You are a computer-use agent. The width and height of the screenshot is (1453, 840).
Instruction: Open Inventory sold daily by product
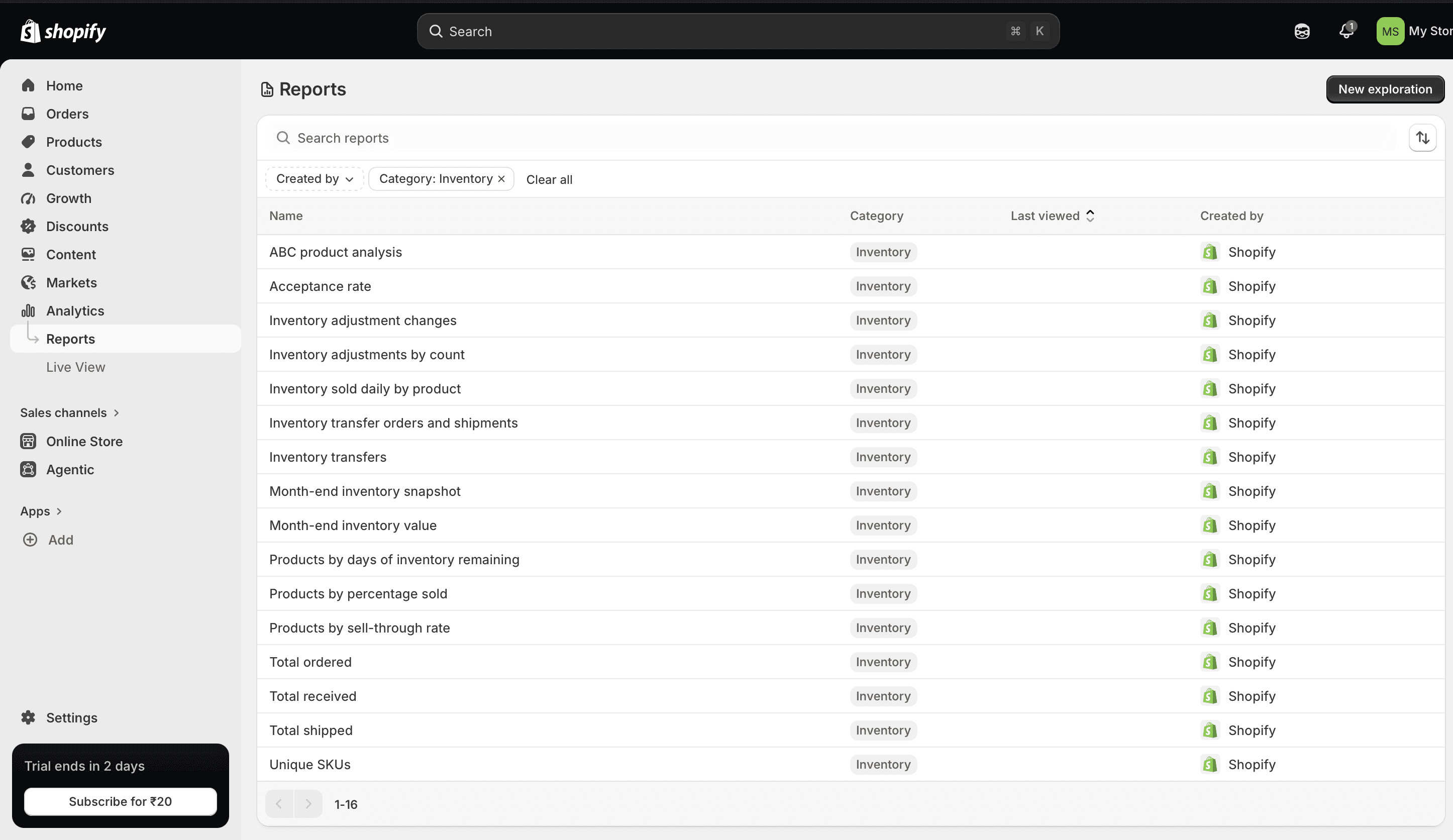[365, 388]
